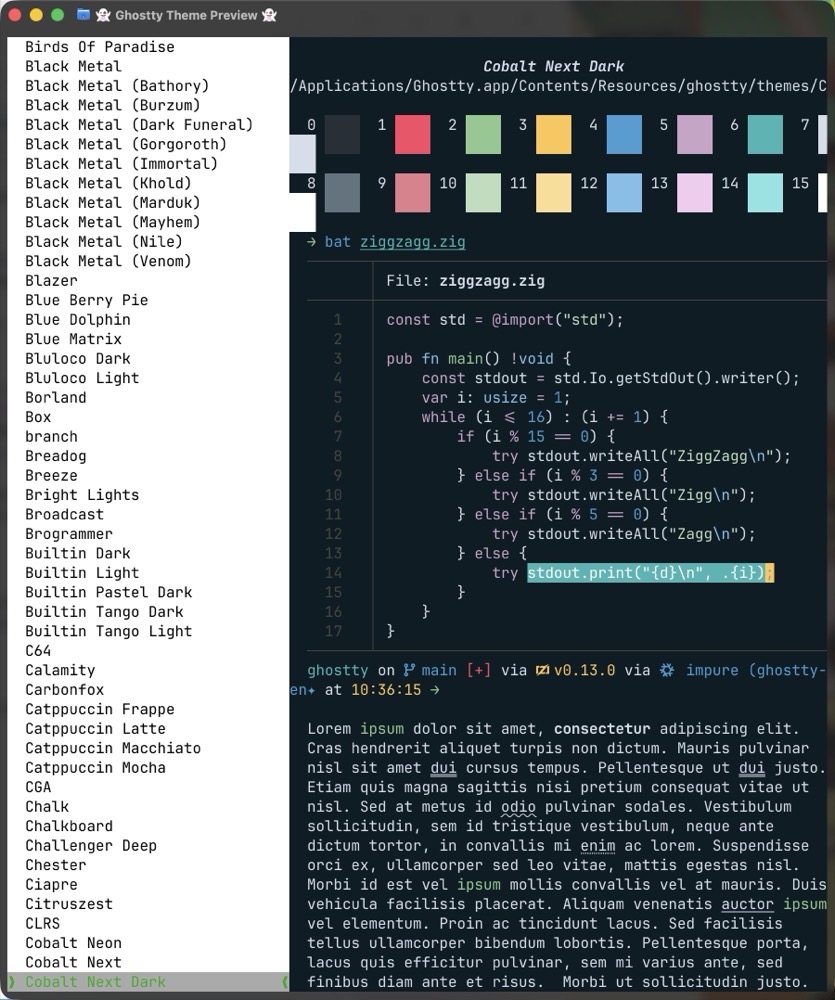Screen dimensions: 835x1000
Task: Select the Catppuccin Mocha theme
Action: pyautogui.click(x=95, y=768)
